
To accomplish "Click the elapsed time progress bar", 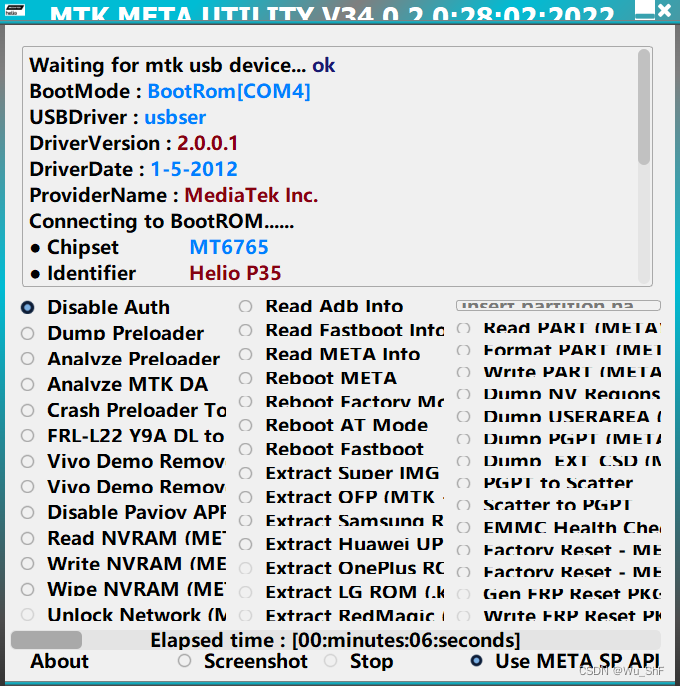I will (x=336, y=640).
